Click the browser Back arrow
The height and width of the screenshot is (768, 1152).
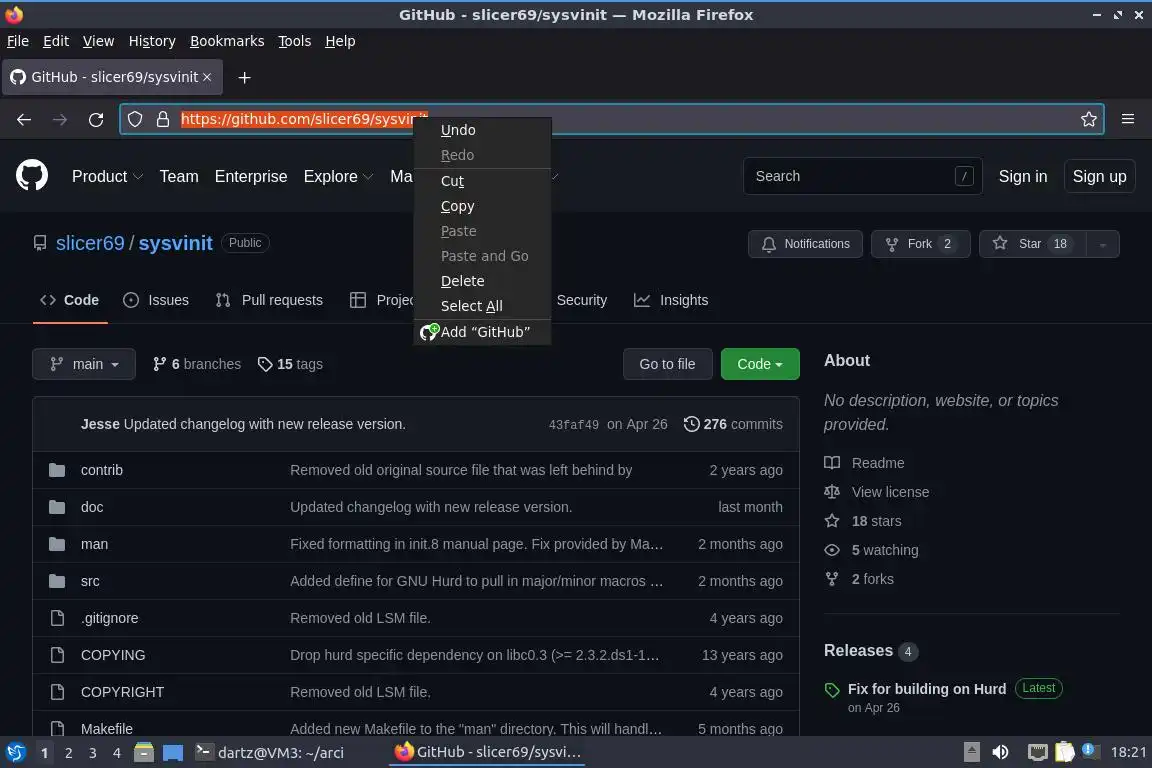click(x=24, y=119)
